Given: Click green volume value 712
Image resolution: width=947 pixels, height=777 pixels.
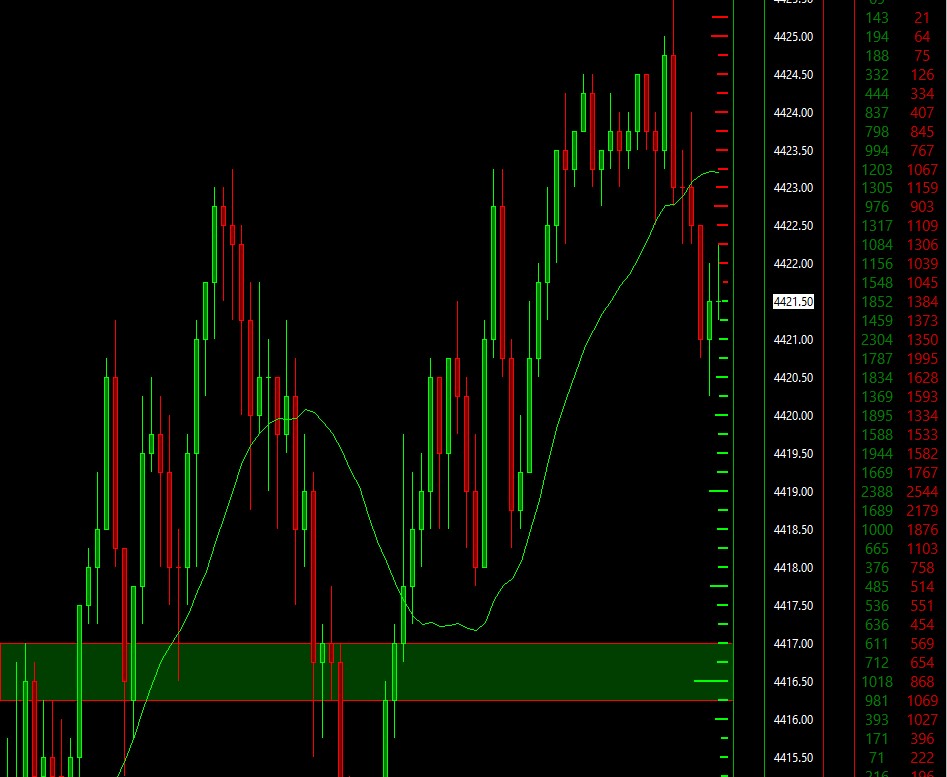Looking at the screenshot, I should [x=877, y=663].
